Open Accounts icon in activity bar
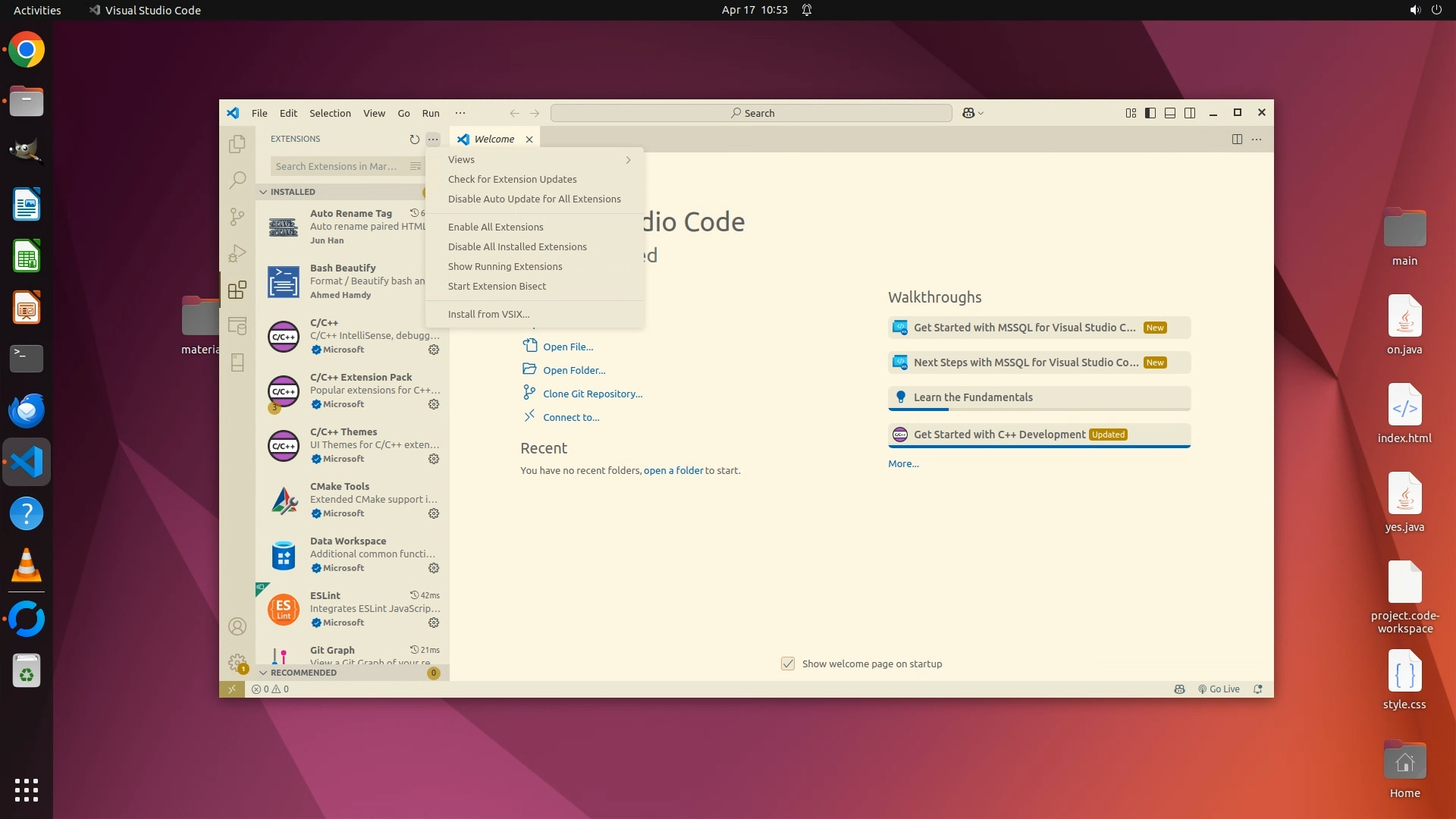Viewport: 1456px width, 819px height. (237, 626)
